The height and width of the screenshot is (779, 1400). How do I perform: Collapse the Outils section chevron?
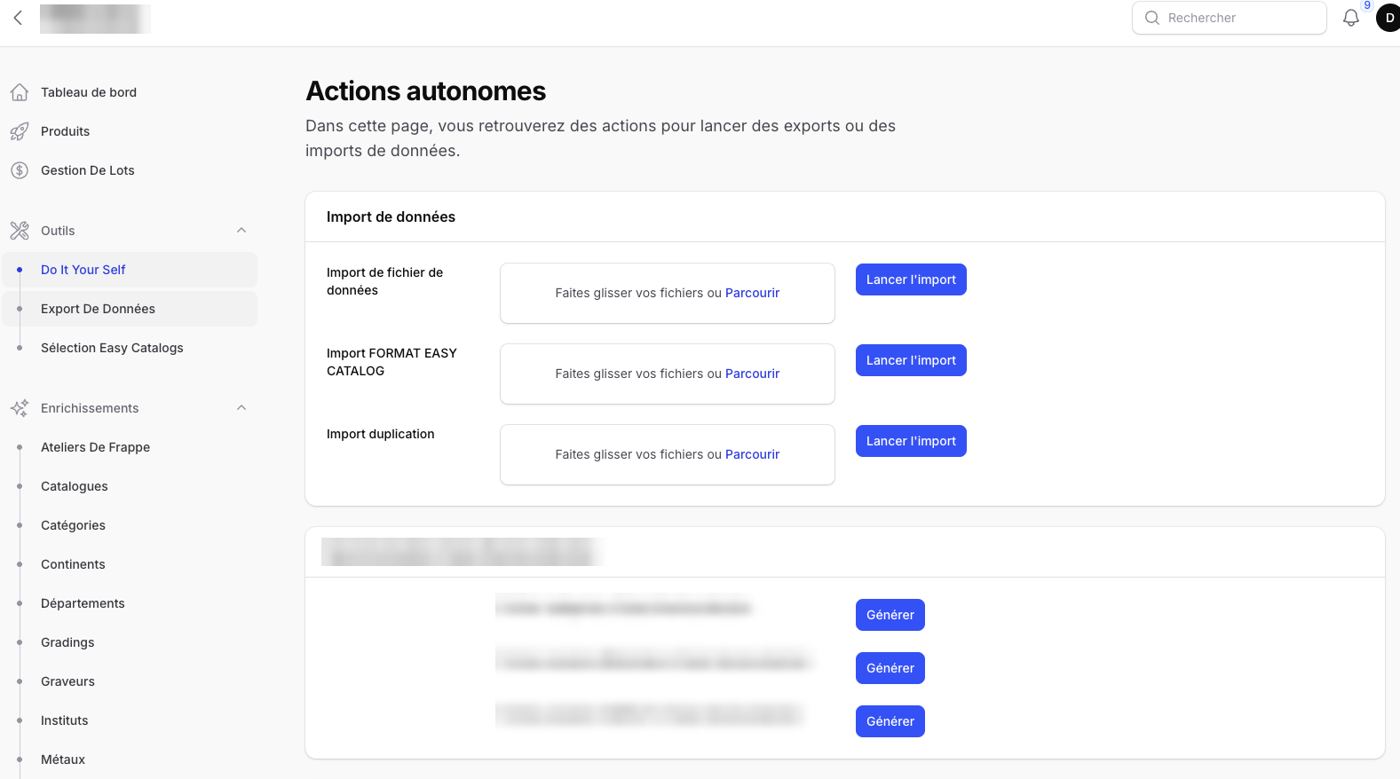click(x=241, y=231)
